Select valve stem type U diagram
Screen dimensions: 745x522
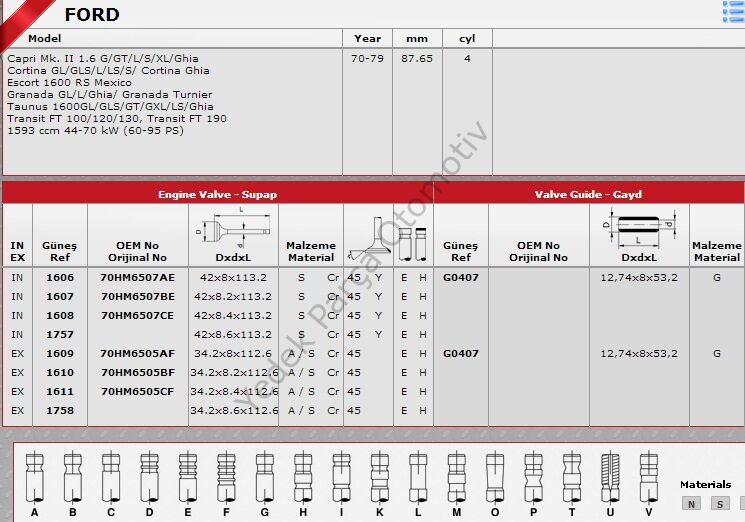(x=610, y=478)
